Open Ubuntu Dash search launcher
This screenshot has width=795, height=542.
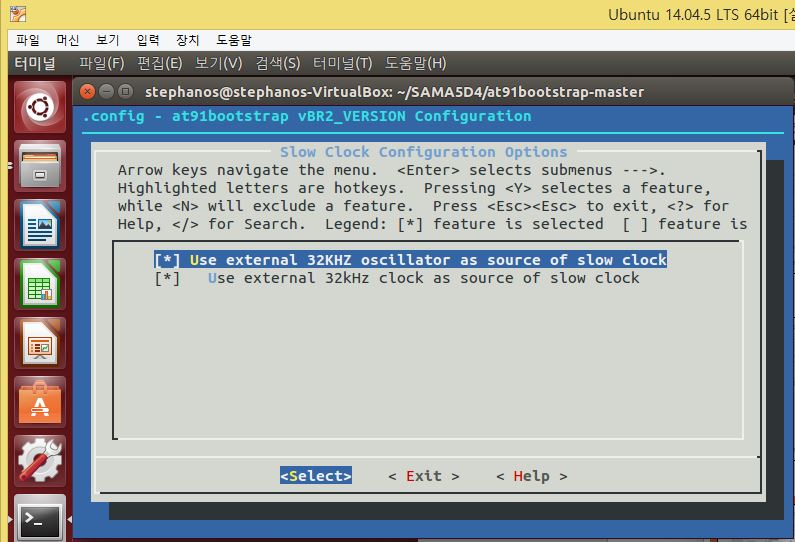click(x=40, y=107)
